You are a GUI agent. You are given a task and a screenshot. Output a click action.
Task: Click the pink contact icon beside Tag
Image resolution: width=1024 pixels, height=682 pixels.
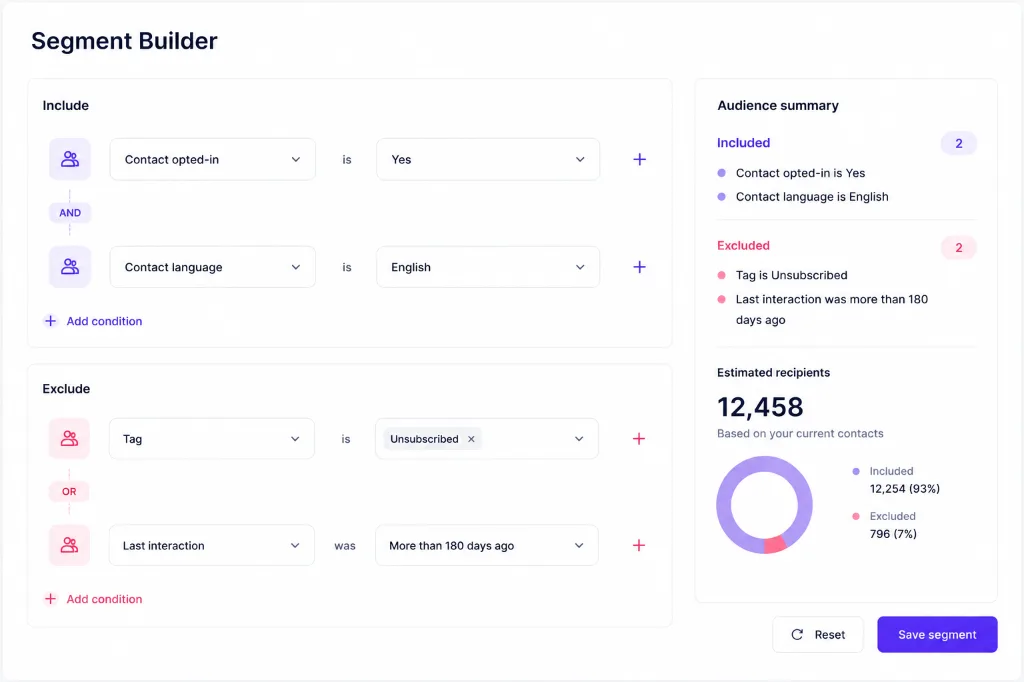[x=69, y=438]
